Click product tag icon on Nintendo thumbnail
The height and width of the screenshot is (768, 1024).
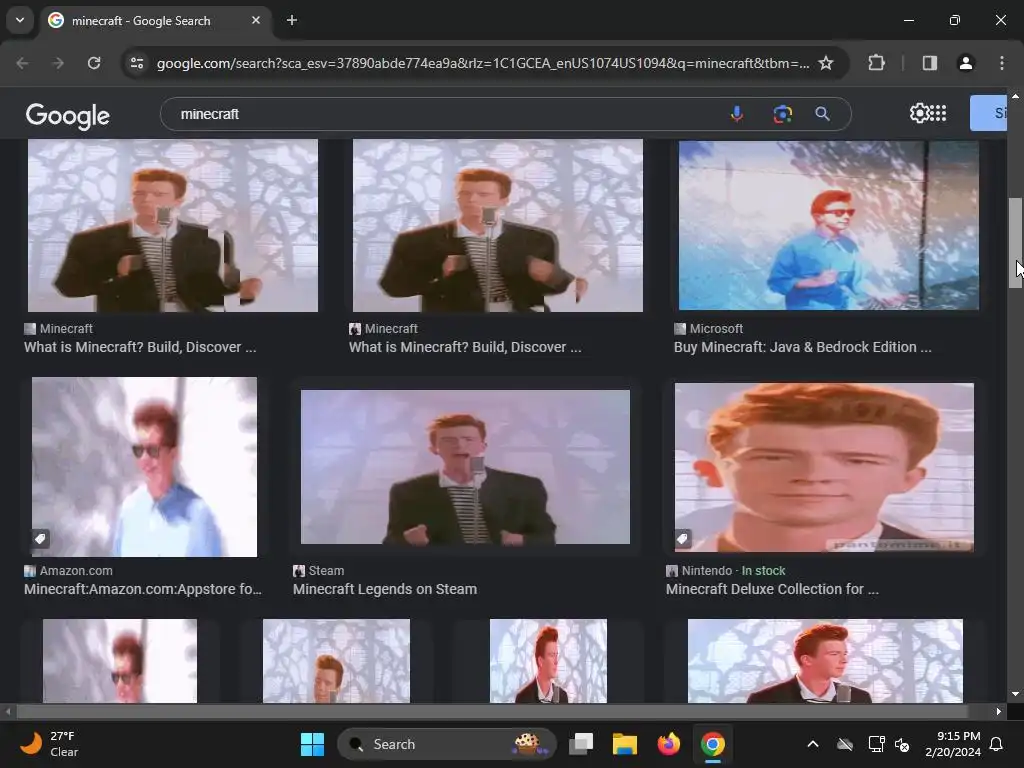tap(682, 539)
